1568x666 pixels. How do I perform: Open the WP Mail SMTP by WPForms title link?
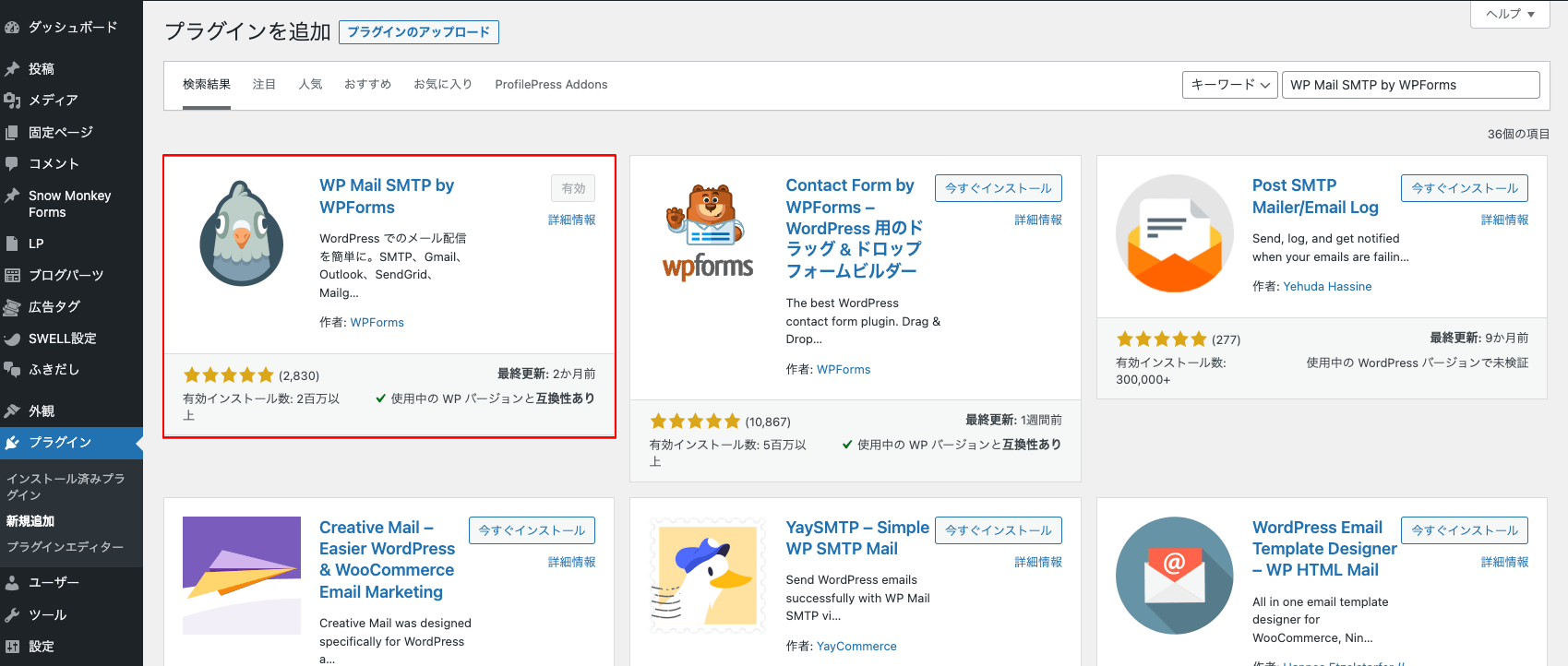point(387,196)
